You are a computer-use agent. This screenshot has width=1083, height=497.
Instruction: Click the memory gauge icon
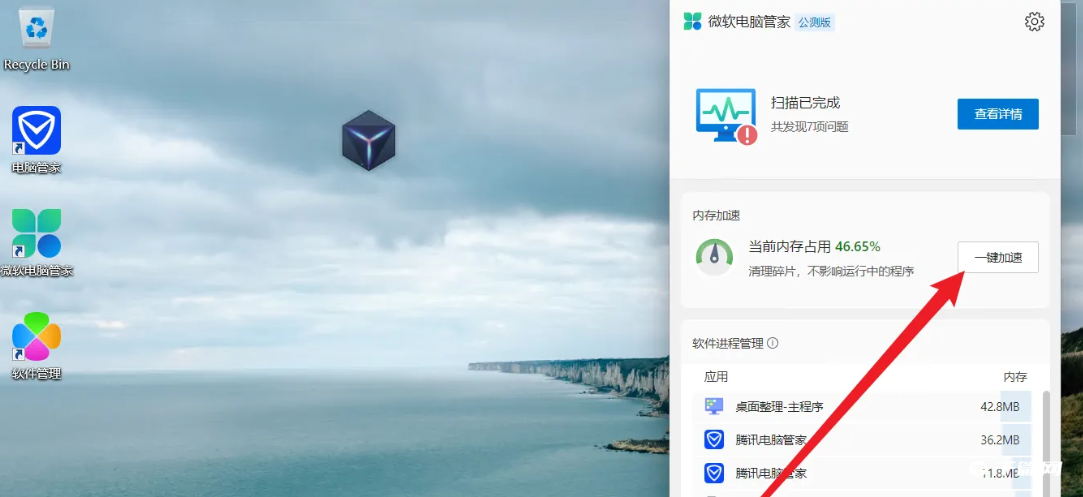pos(713,257)
